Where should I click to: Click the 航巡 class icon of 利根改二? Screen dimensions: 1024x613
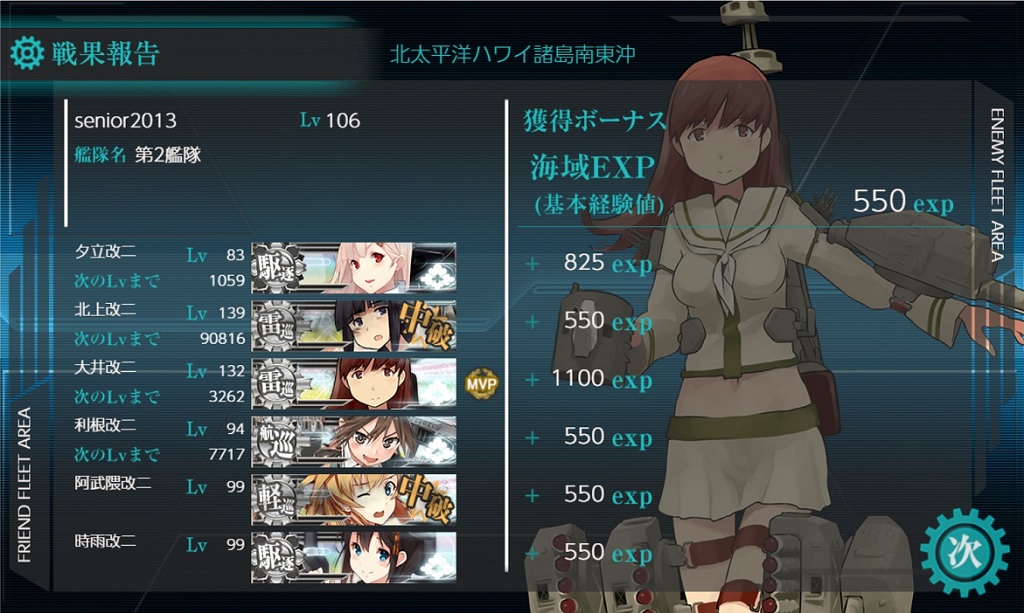point(278,441)
